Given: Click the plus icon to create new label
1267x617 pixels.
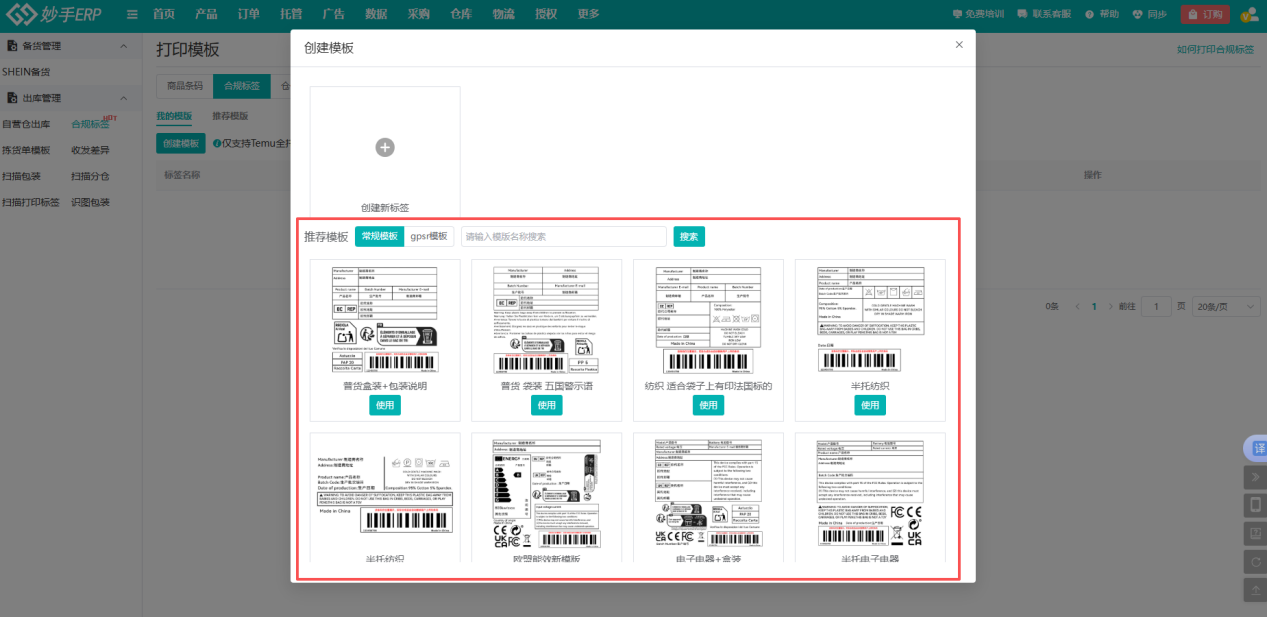Looking at the screenshot, I should coord(385,147).
